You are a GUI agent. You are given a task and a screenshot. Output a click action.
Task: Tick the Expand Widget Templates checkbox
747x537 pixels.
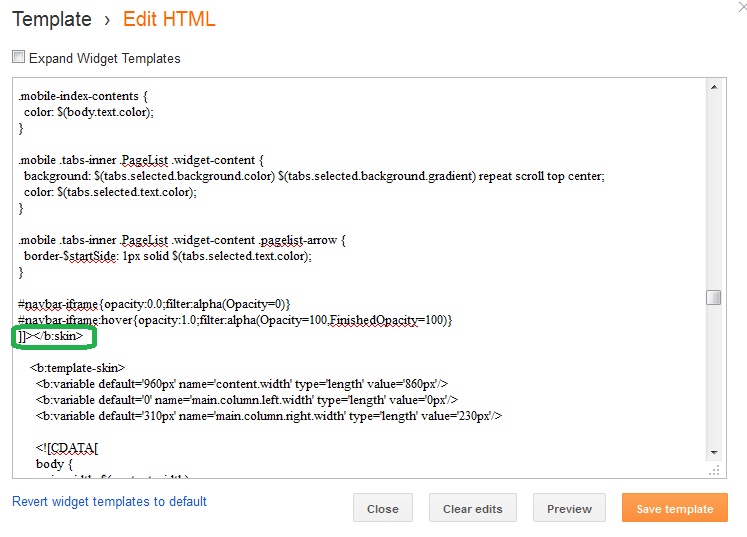(x=18, y=58)
